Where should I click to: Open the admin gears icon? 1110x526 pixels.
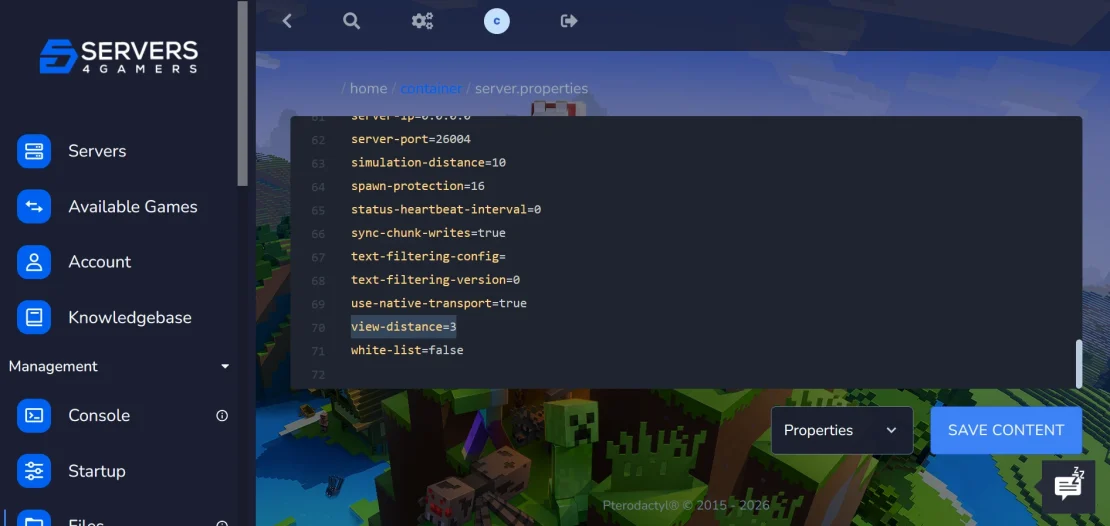tap(423, 21)
